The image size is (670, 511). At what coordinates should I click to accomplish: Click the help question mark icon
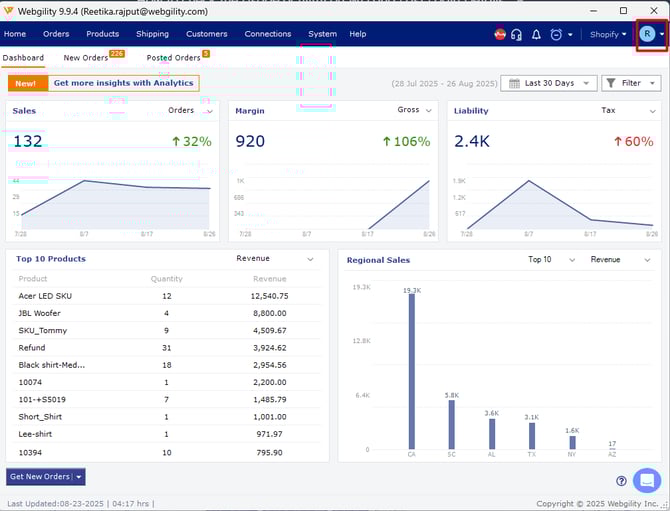click(621, 481)
